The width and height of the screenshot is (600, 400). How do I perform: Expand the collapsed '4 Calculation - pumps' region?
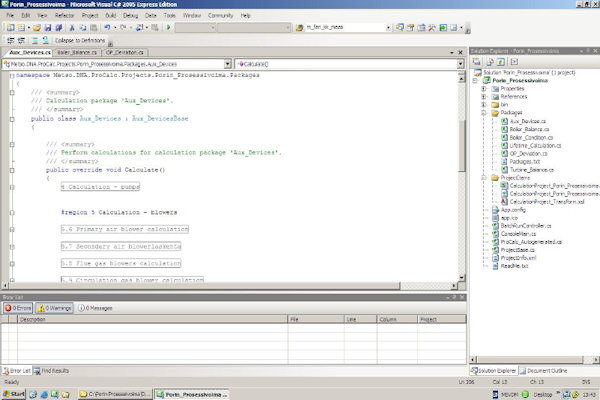[12, 187]
